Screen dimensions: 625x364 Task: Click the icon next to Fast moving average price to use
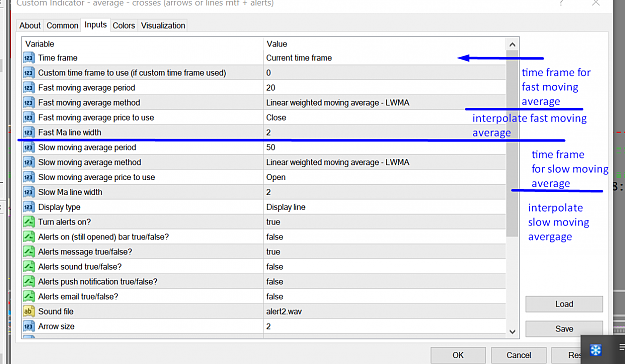pos(29,118)
